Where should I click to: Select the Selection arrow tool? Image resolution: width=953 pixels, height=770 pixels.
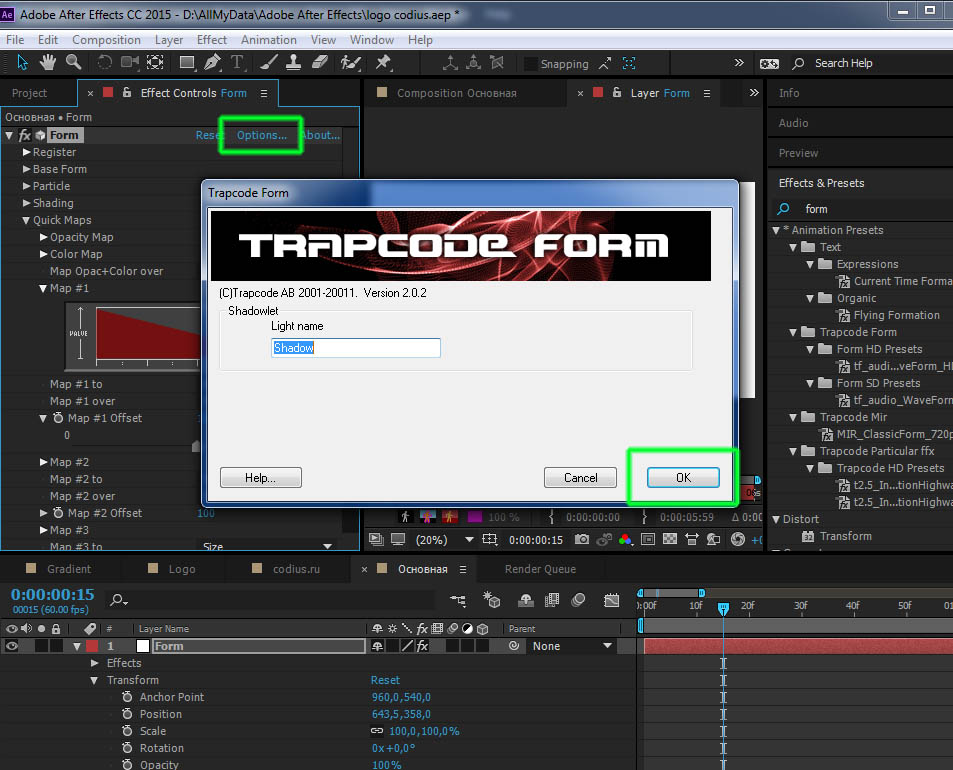pyautogui.click(x=22, y=63)
